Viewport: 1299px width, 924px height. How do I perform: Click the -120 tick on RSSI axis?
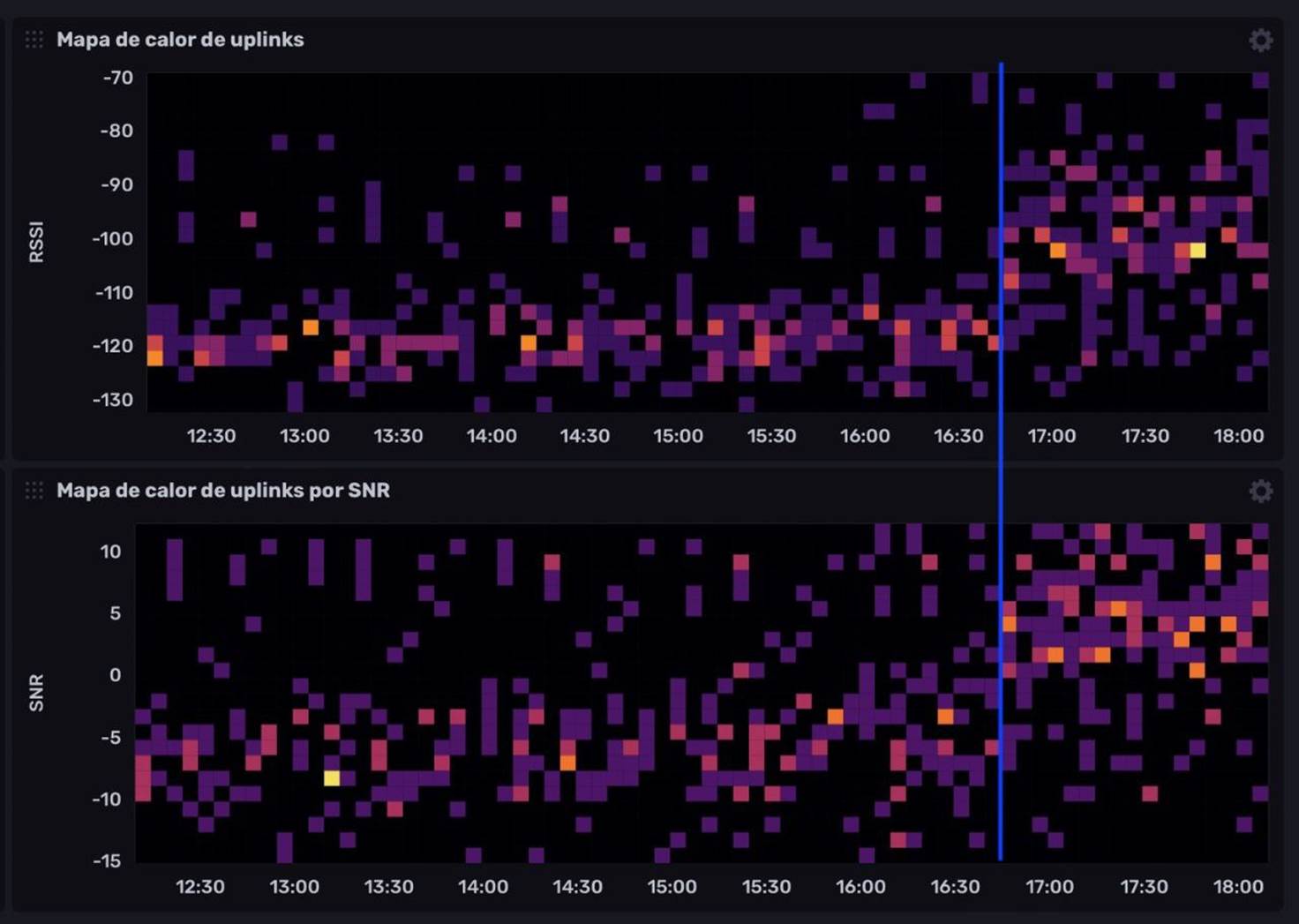(x=113, y=346)
